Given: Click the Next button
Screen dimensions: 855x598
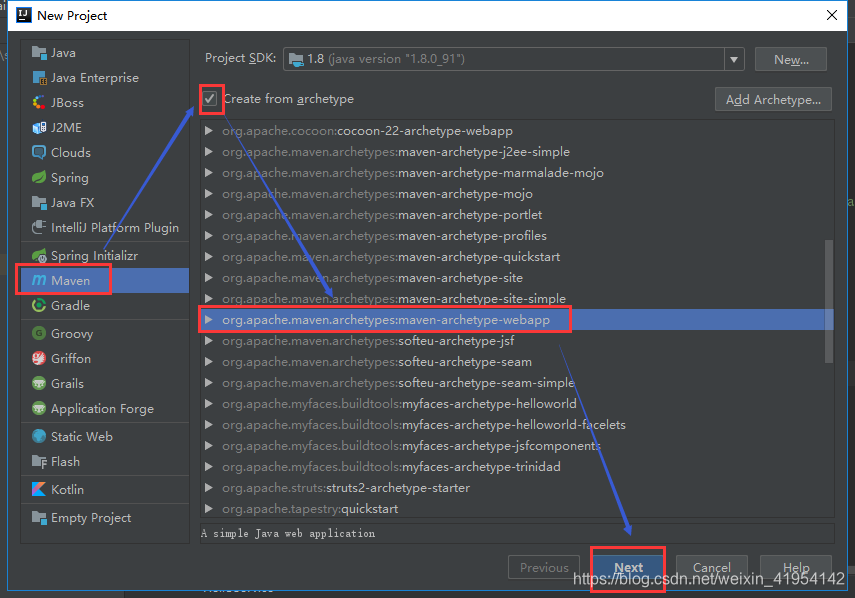Looking at the screenshot, I should [628, 567].
